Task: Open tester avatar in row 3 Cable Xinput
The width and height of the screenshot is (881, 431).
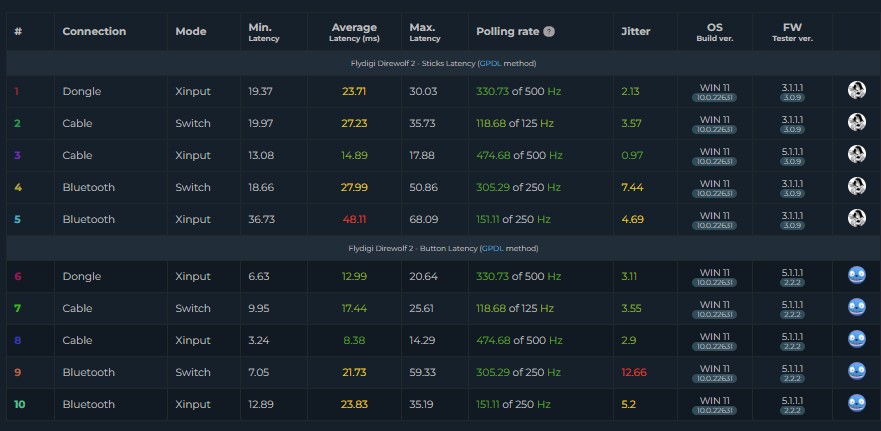Action: 856,155
